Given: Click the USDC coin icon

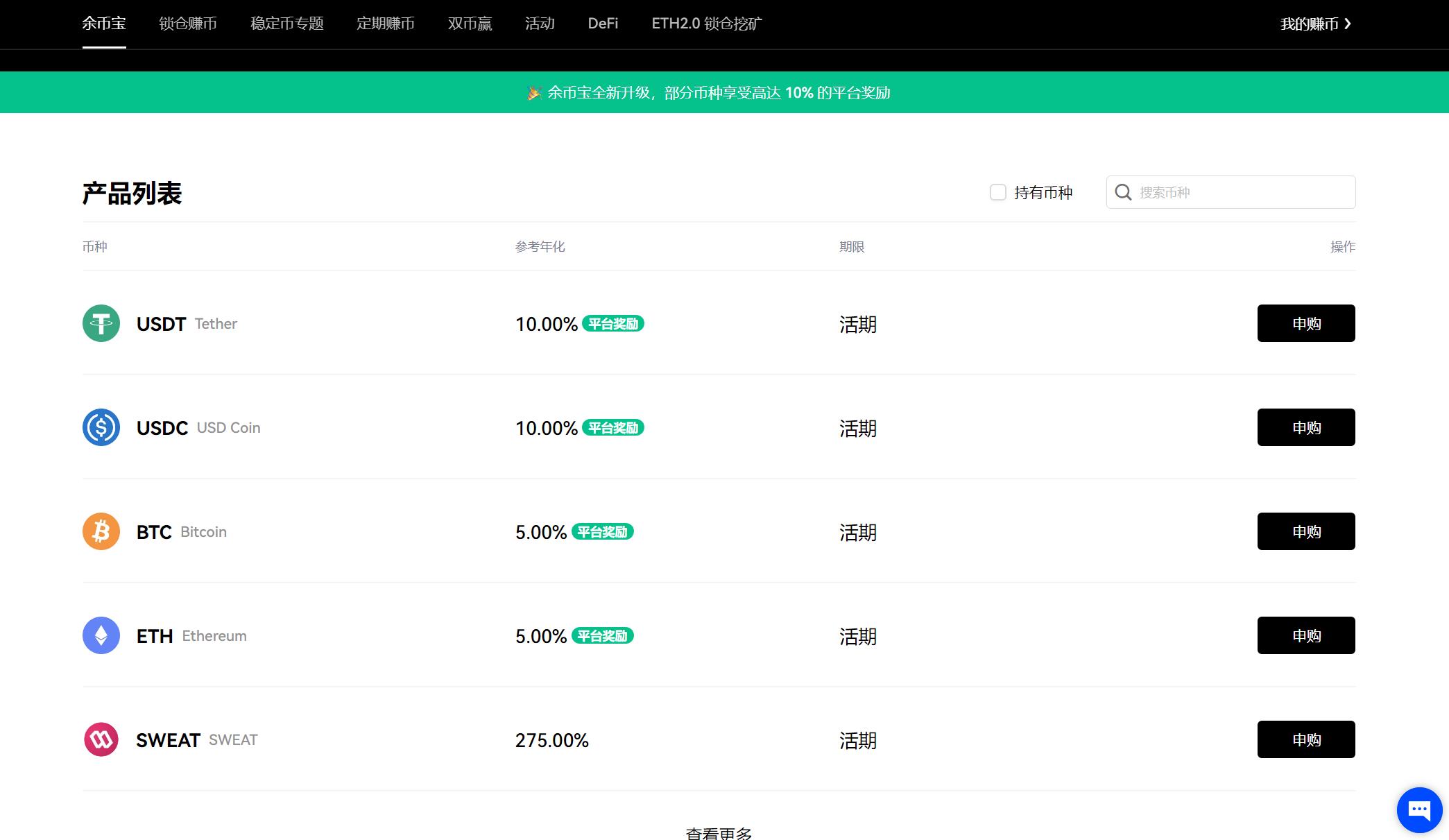Looking at the screenshot, I should pos(101,427).
